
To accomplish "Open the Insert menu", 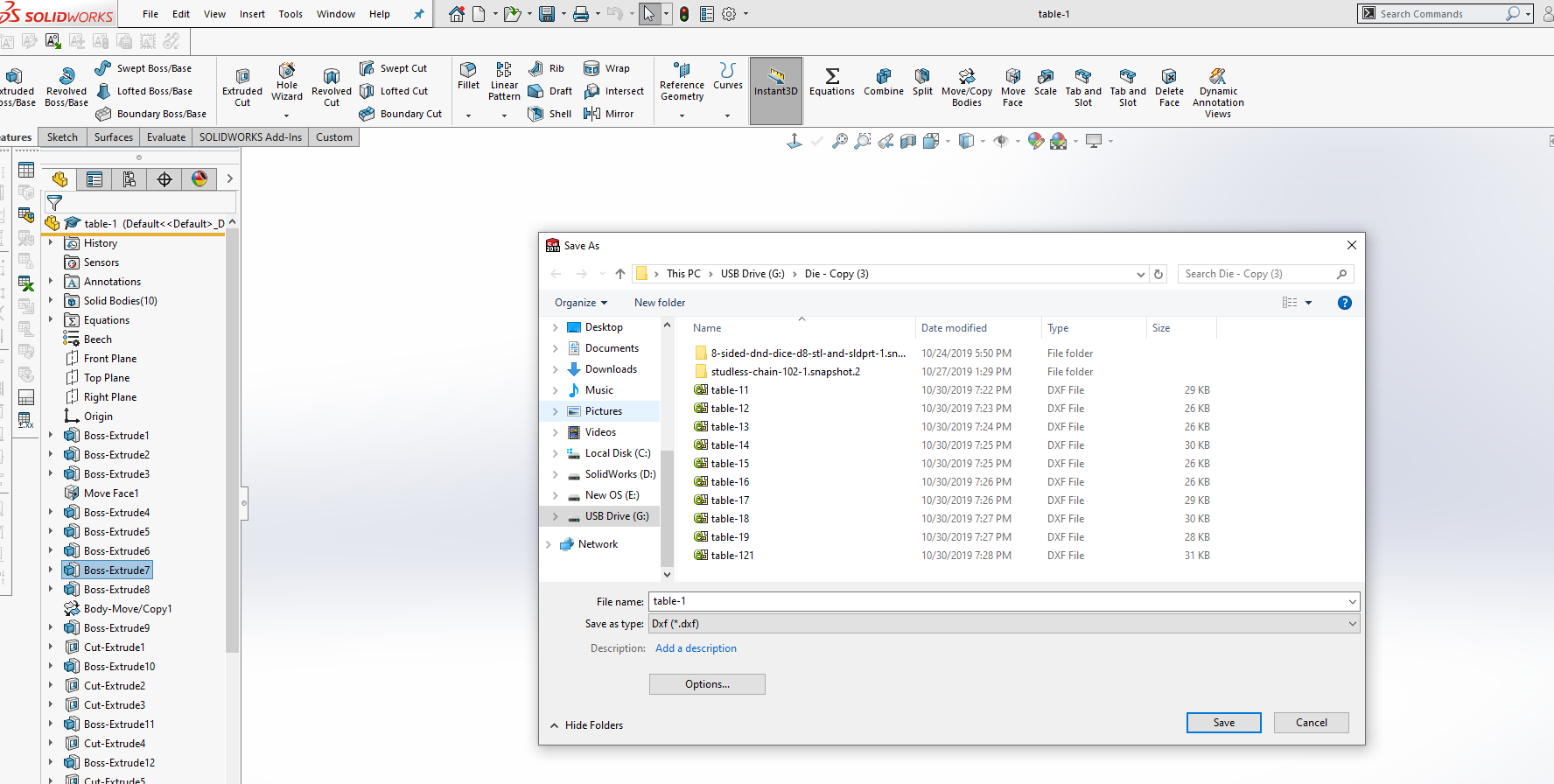I will 252,14.
